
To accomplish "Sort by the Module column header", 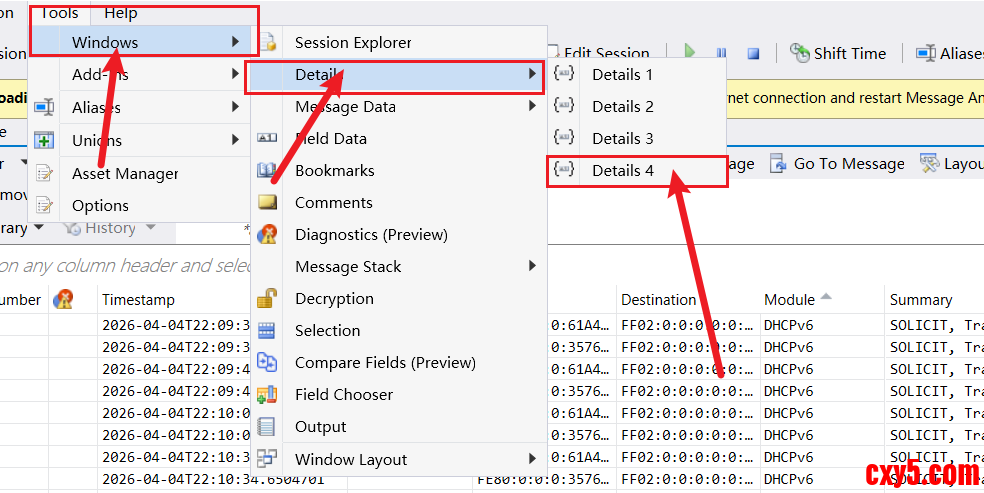I will click(x=789, y=300).
